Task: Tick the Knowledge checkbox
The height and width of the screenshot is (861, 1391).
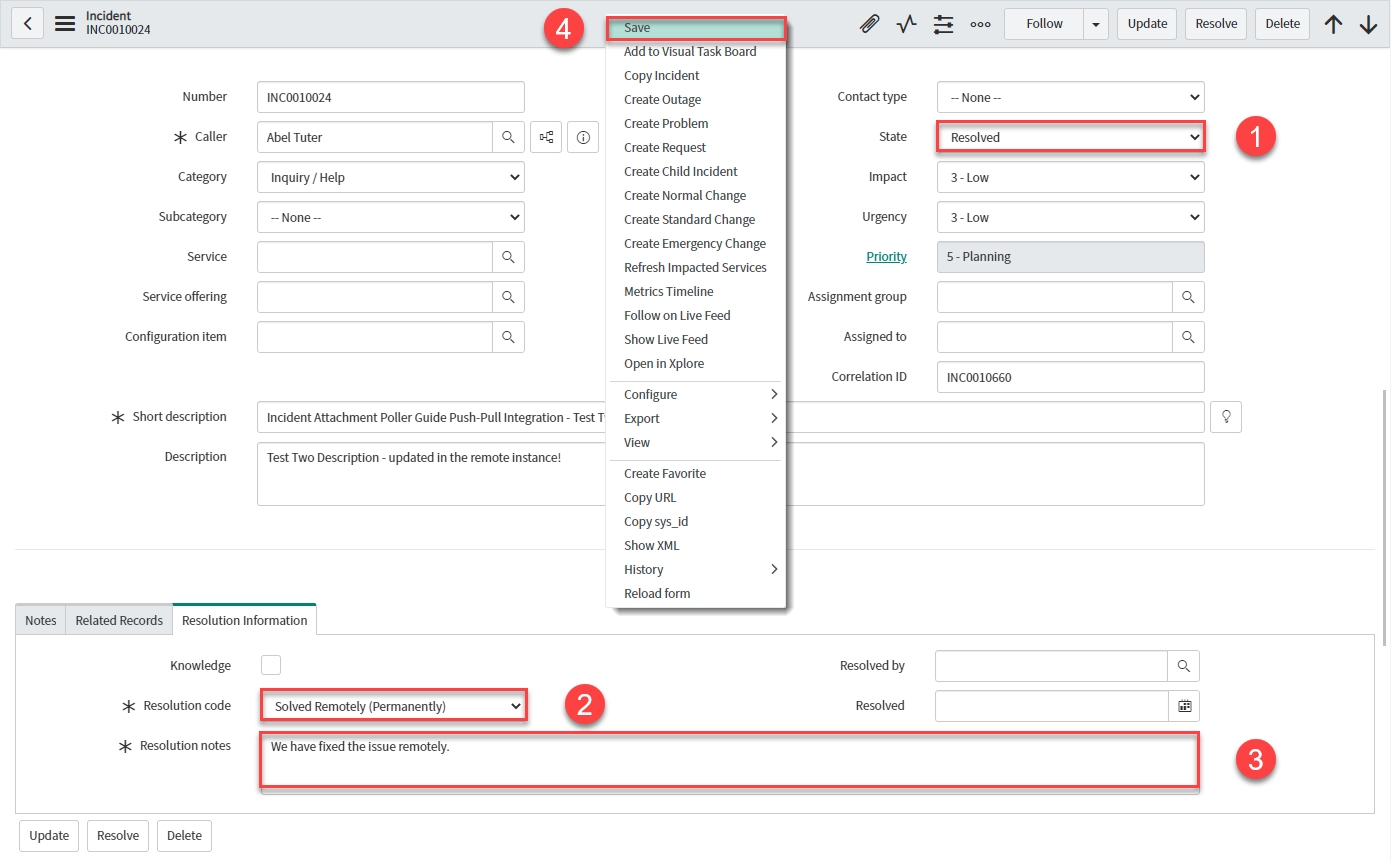Action: (271, 665)
